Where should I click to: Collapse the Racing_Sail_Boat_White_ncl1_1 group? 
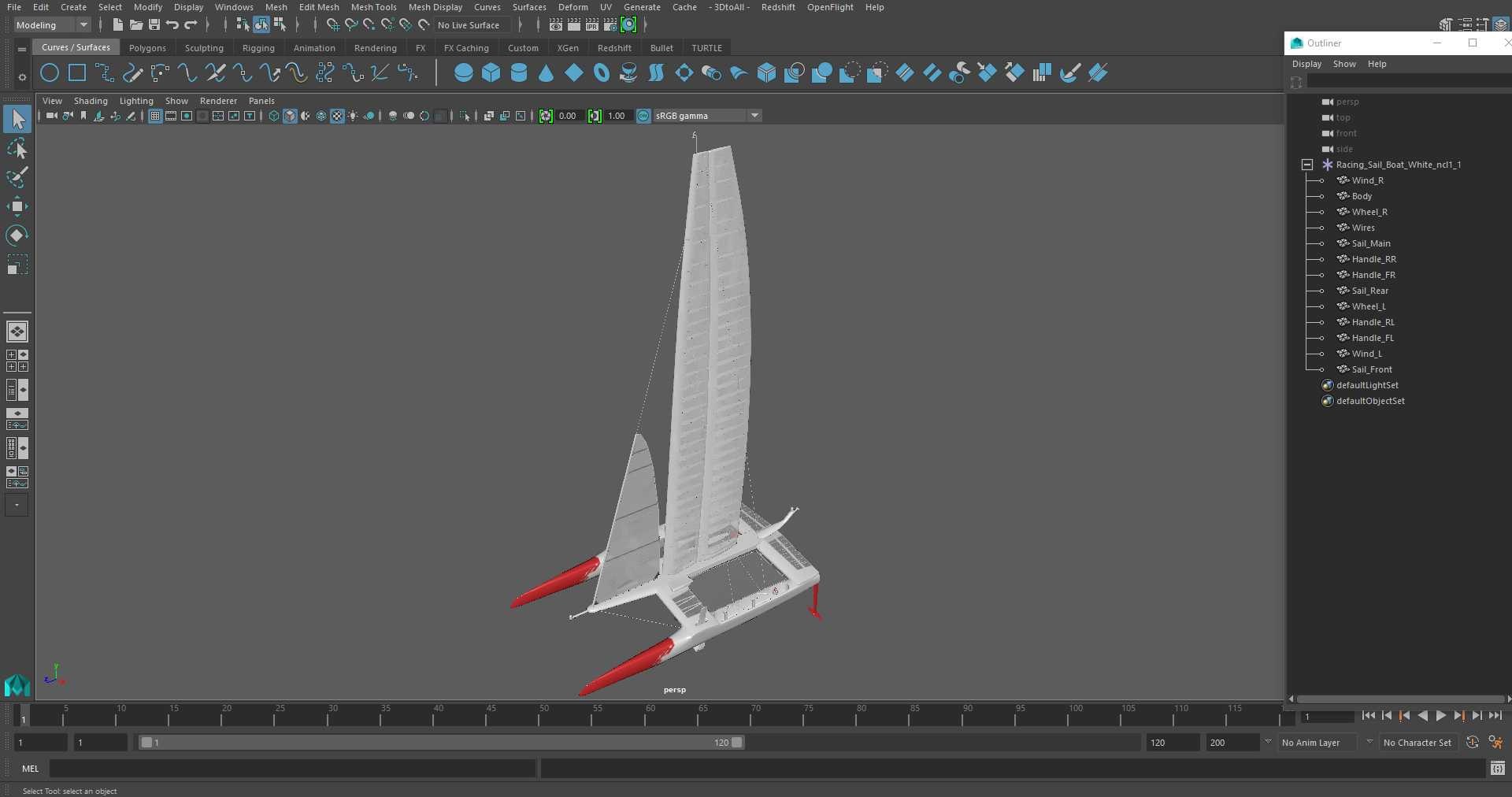click(1307, 165)
